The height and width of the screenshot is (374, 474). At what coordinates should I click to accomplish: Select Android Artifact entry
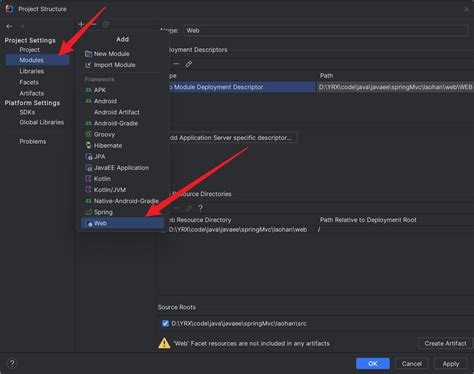coord(122,112)
